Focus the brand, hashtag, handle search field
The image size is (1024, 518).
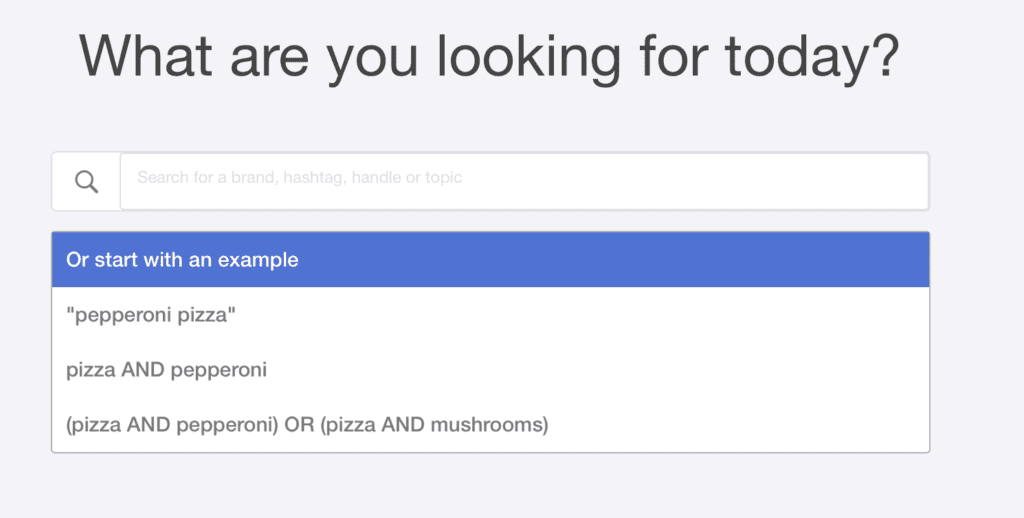coord(524,182)
